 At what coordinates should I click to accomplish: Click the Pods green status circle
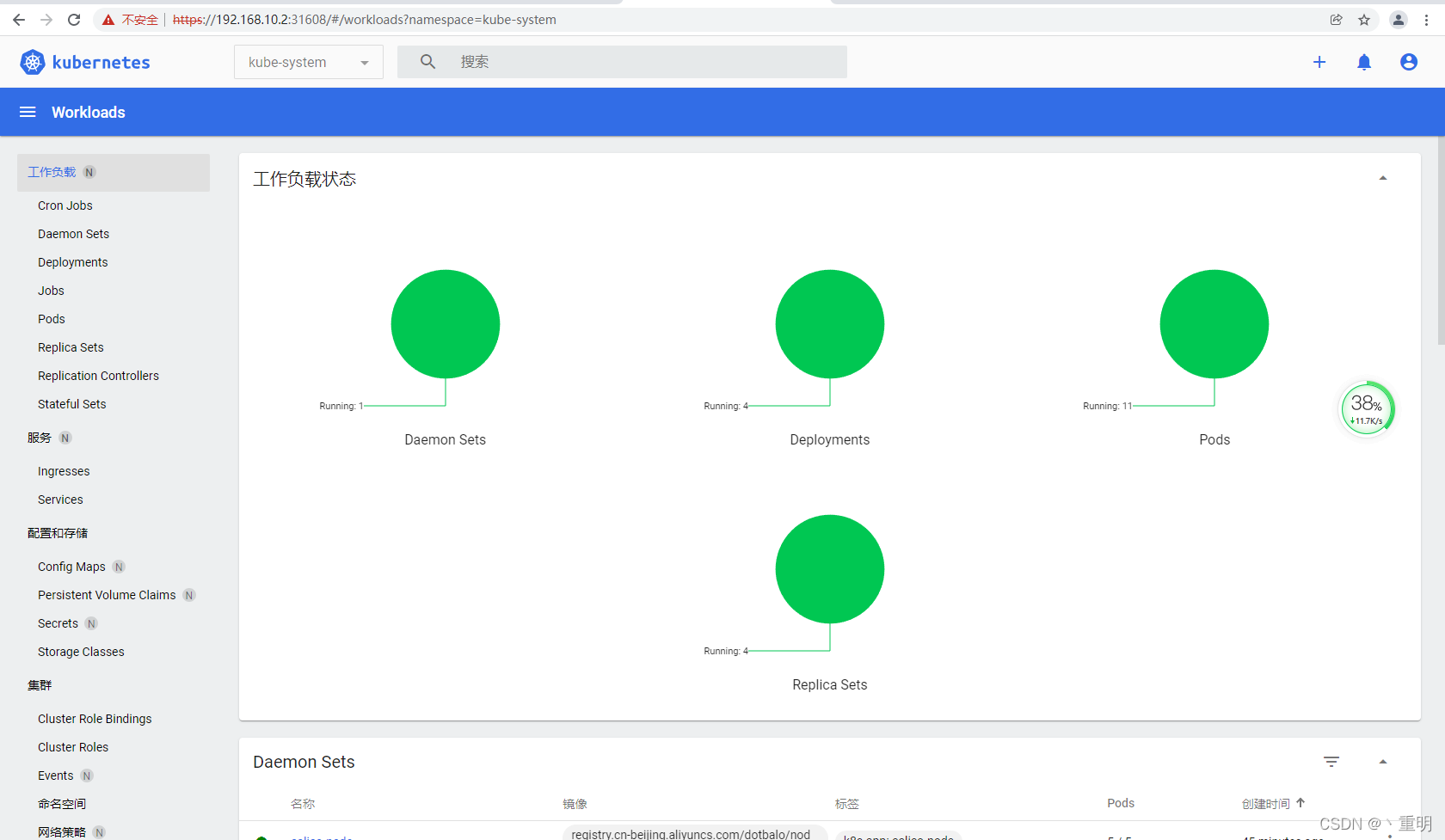[1214, 324]
